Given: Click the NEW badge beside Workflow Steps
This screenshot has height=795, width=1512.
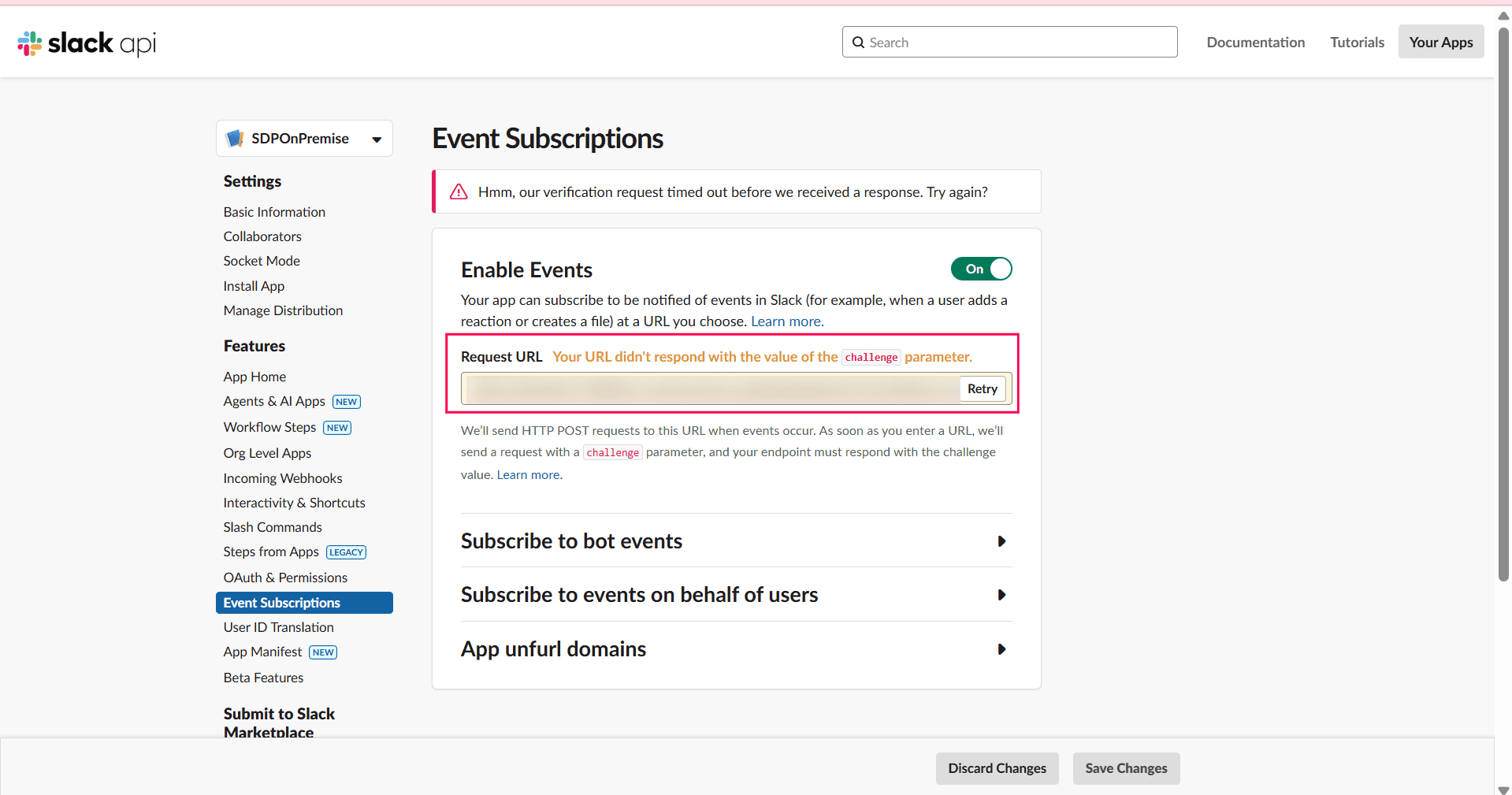Looking at the screenshot, I should [337, 428].
